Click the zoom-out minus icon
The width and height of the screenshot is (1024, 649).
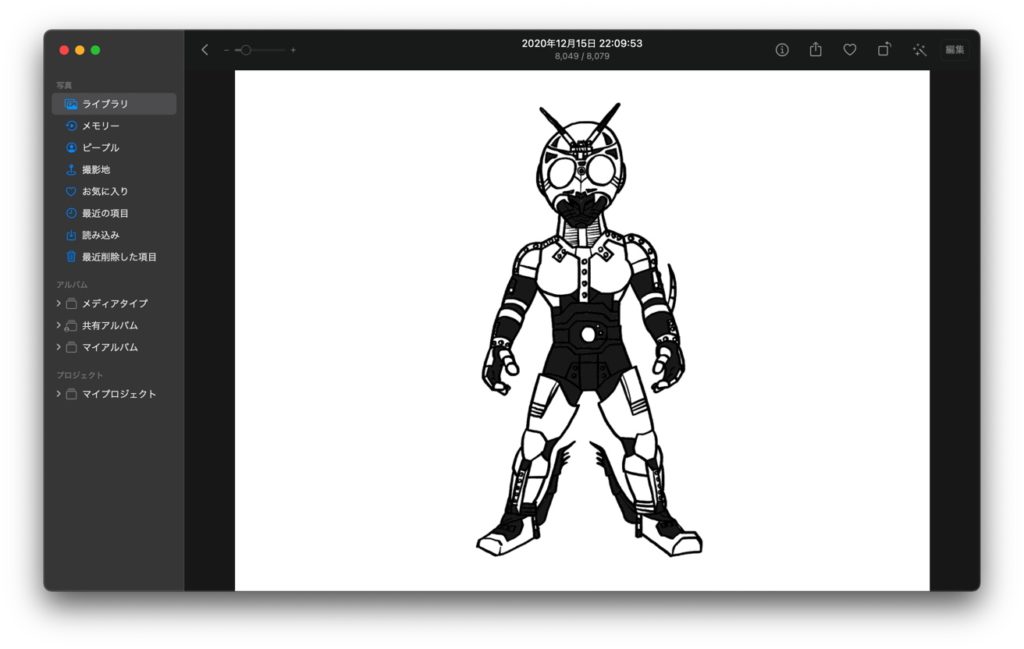coord(226,50)
